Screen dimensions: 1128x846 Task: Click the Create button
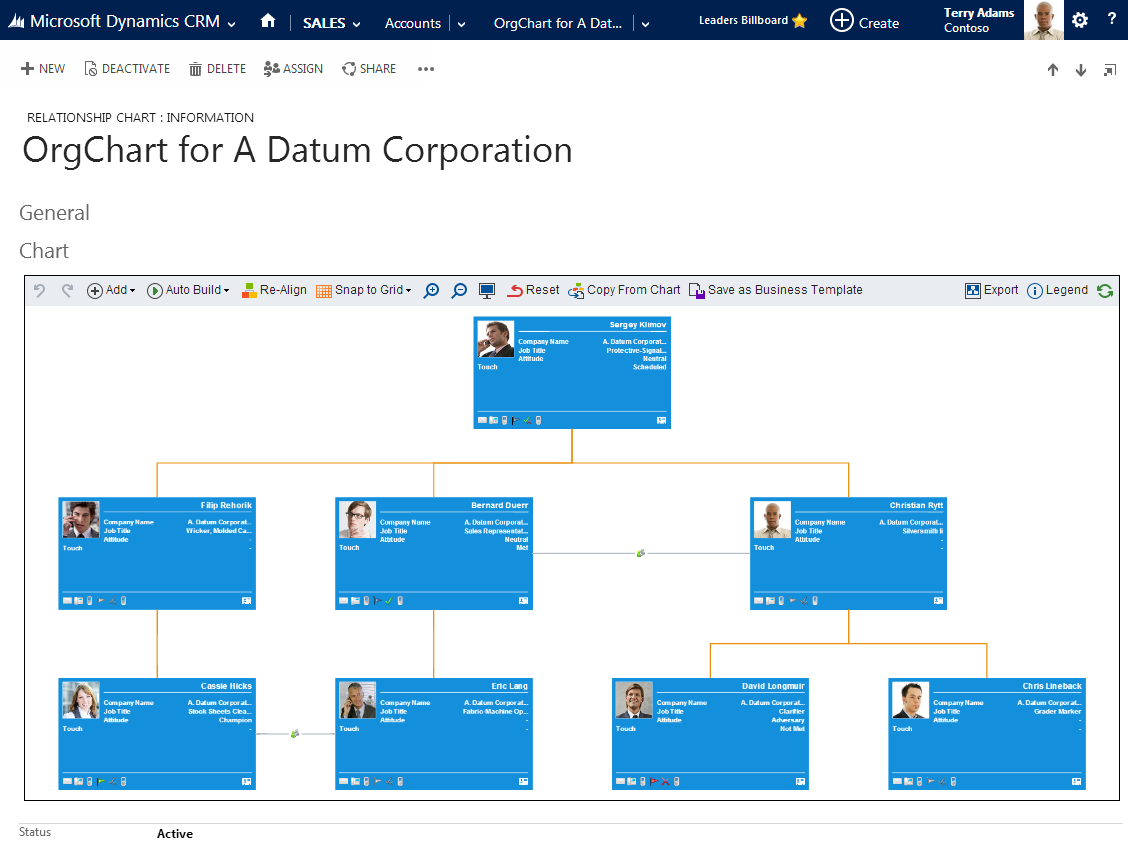click(865, 21)
